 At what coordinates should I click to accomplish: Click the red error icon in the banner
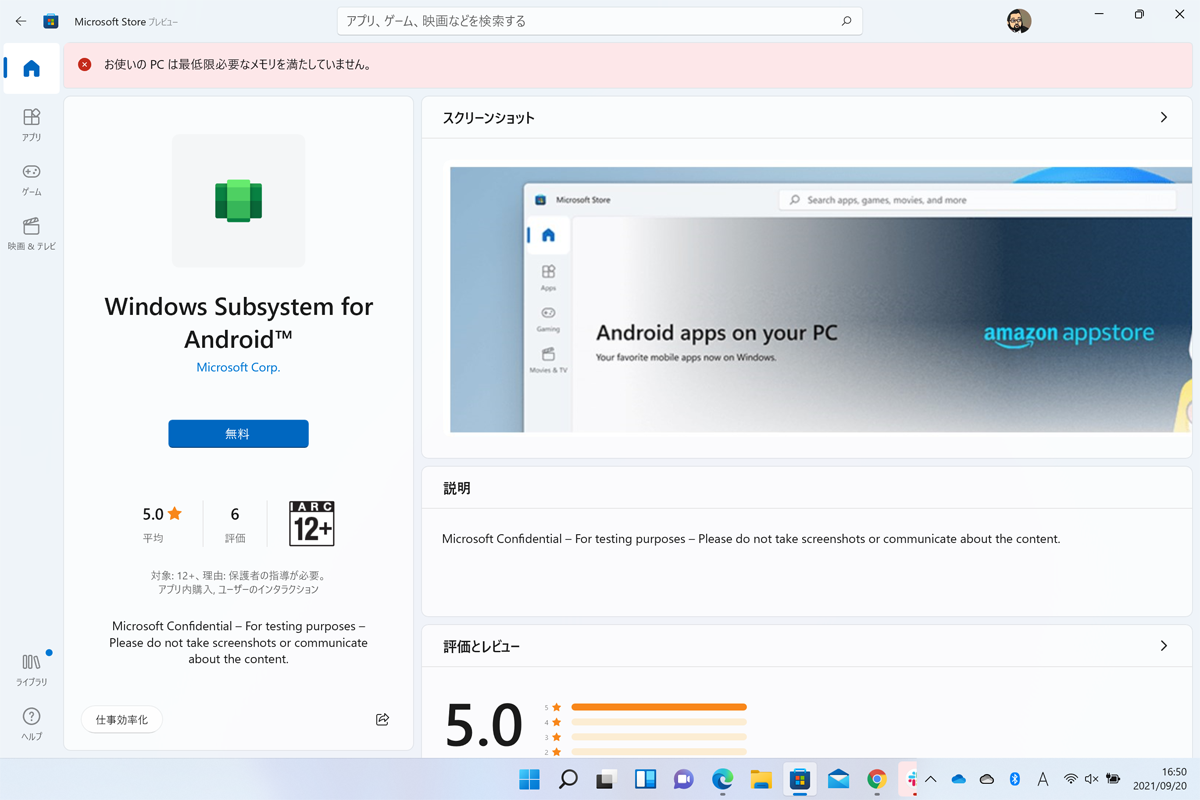tap(85, 65)
